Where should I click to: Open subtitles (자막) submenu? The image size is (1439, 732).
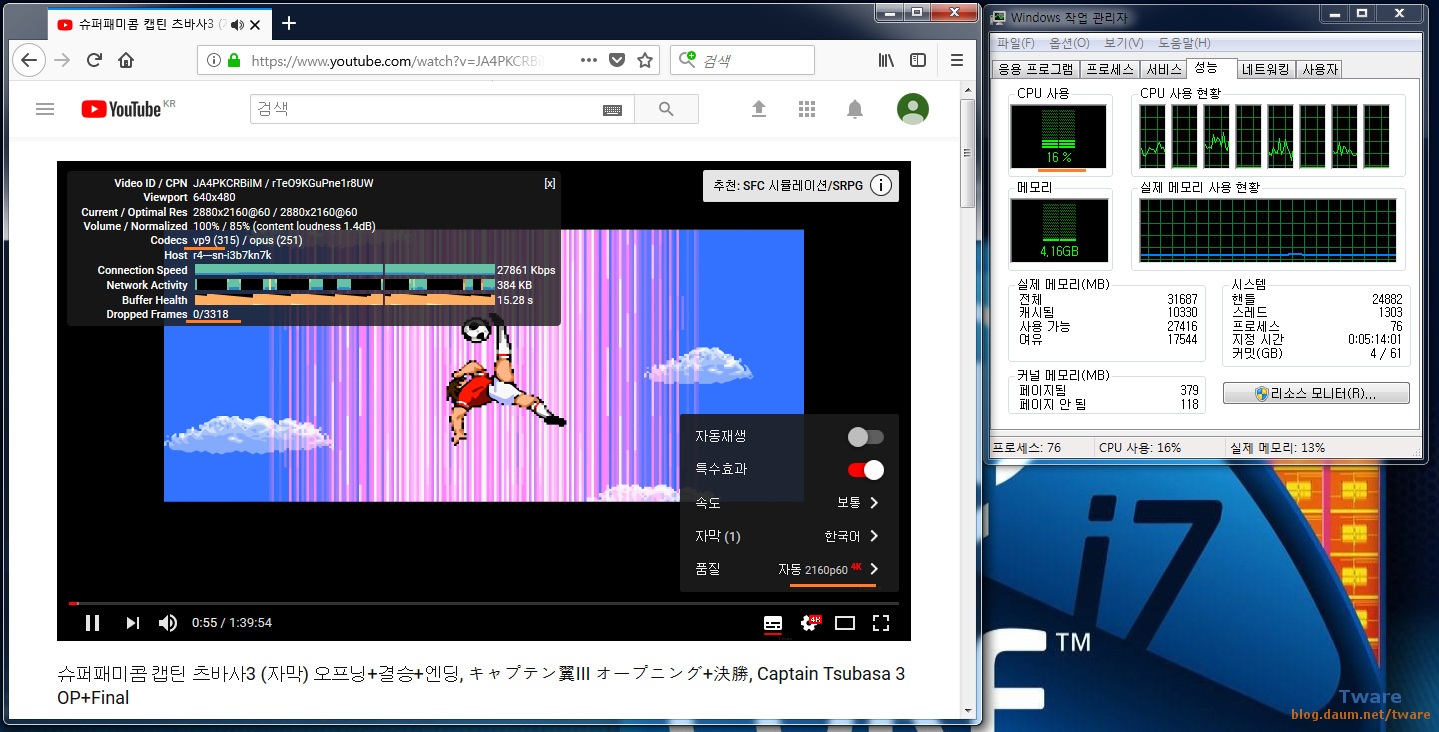click(789, 536)
